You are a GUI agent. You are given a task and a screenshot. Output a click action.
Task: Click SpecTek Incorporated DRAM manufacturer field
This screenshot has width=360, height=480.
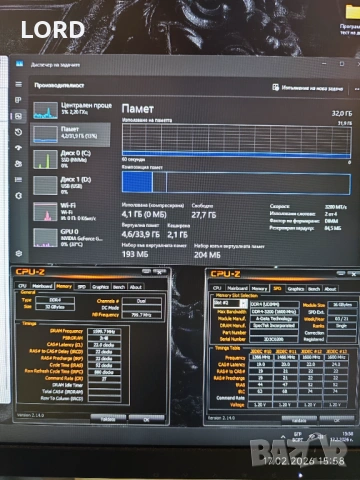coord(274,325)
